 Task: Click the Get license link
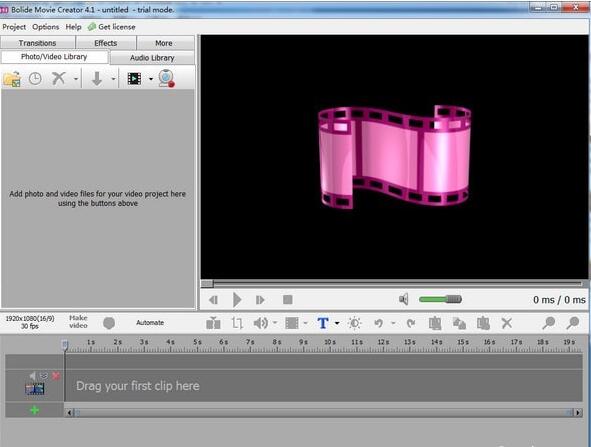[112, 27]
